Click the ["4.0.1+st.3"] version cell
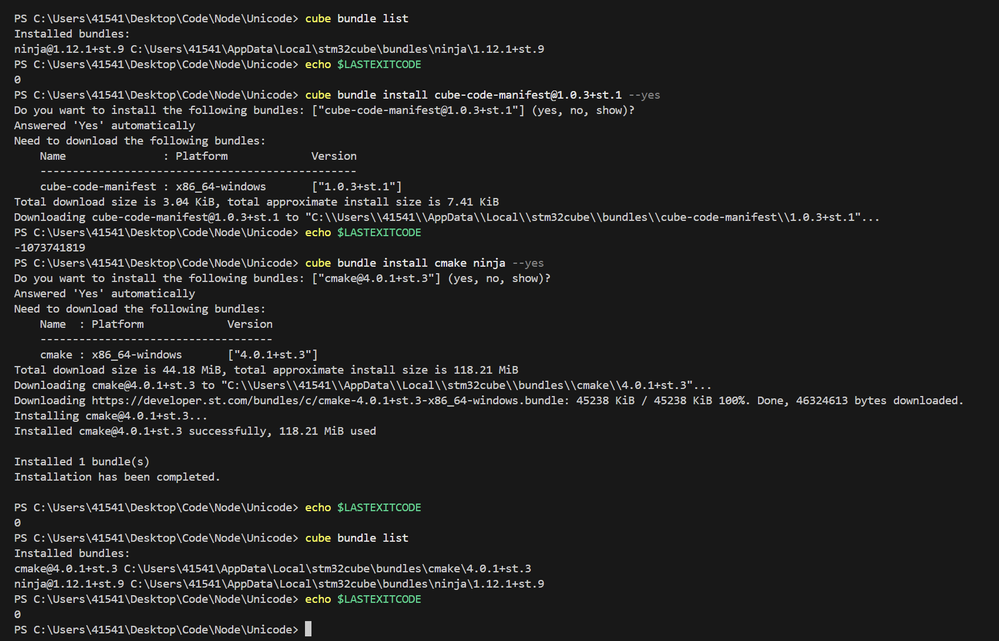 (273, 355)
